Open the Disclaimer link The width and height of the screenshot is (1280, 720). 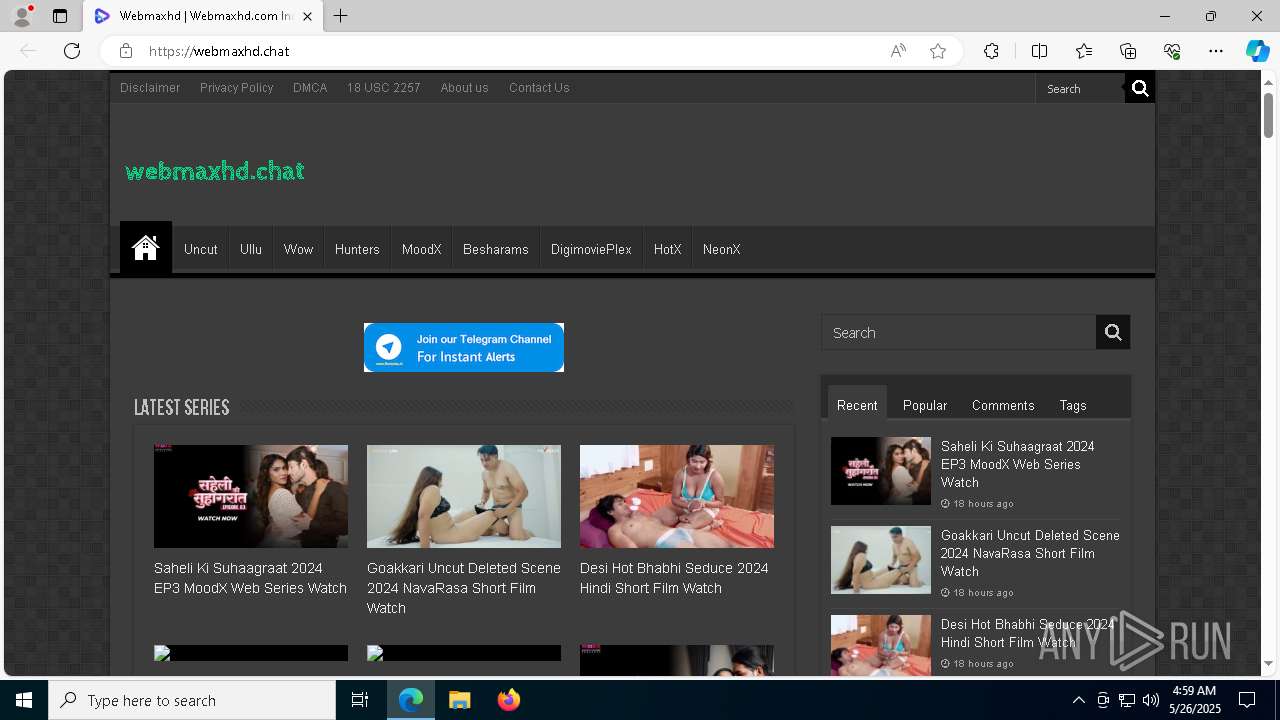pos(150,88)
